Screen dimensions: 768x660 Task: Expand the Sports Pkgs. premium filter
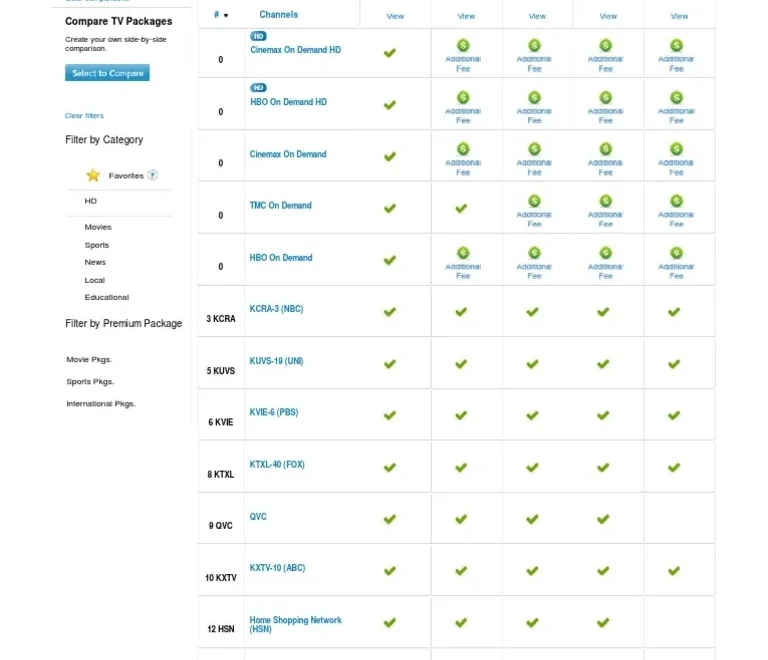[90, 381]
